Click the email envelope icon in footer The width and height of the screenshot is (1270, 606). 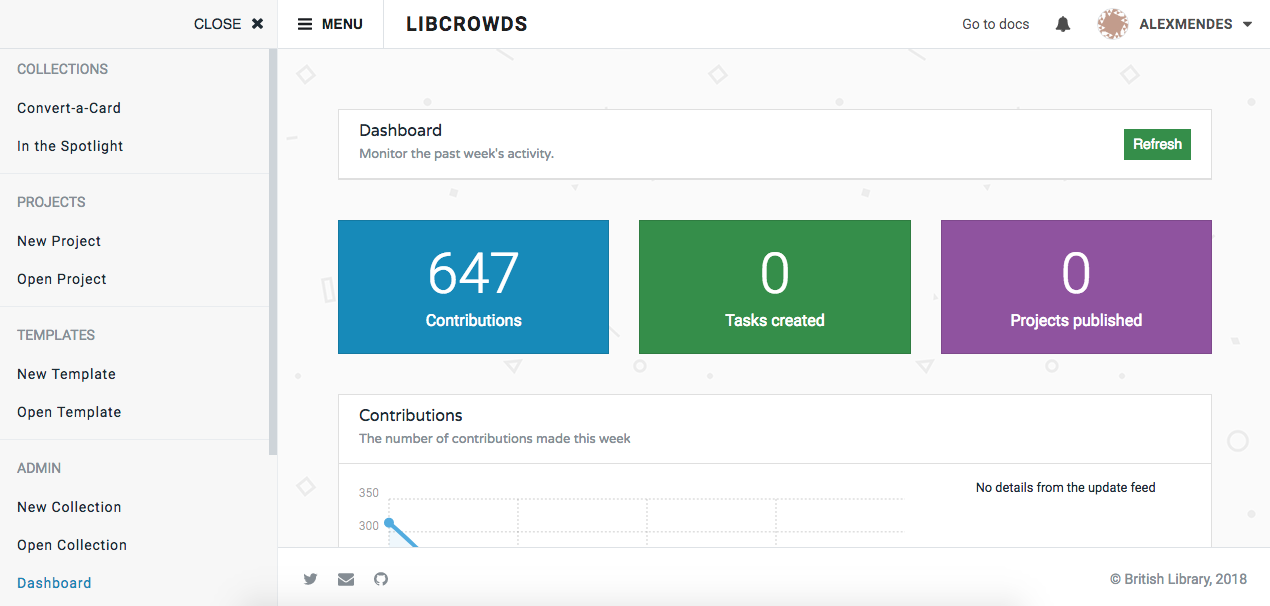[x=345, y=579]
